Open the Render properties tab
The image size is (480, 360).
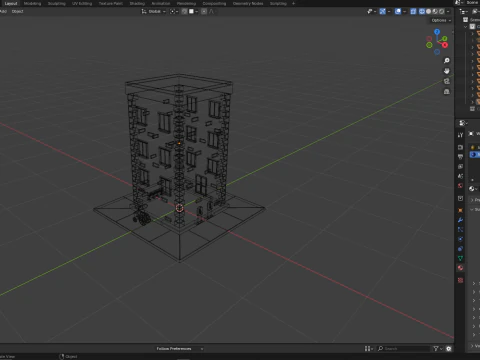460,147
